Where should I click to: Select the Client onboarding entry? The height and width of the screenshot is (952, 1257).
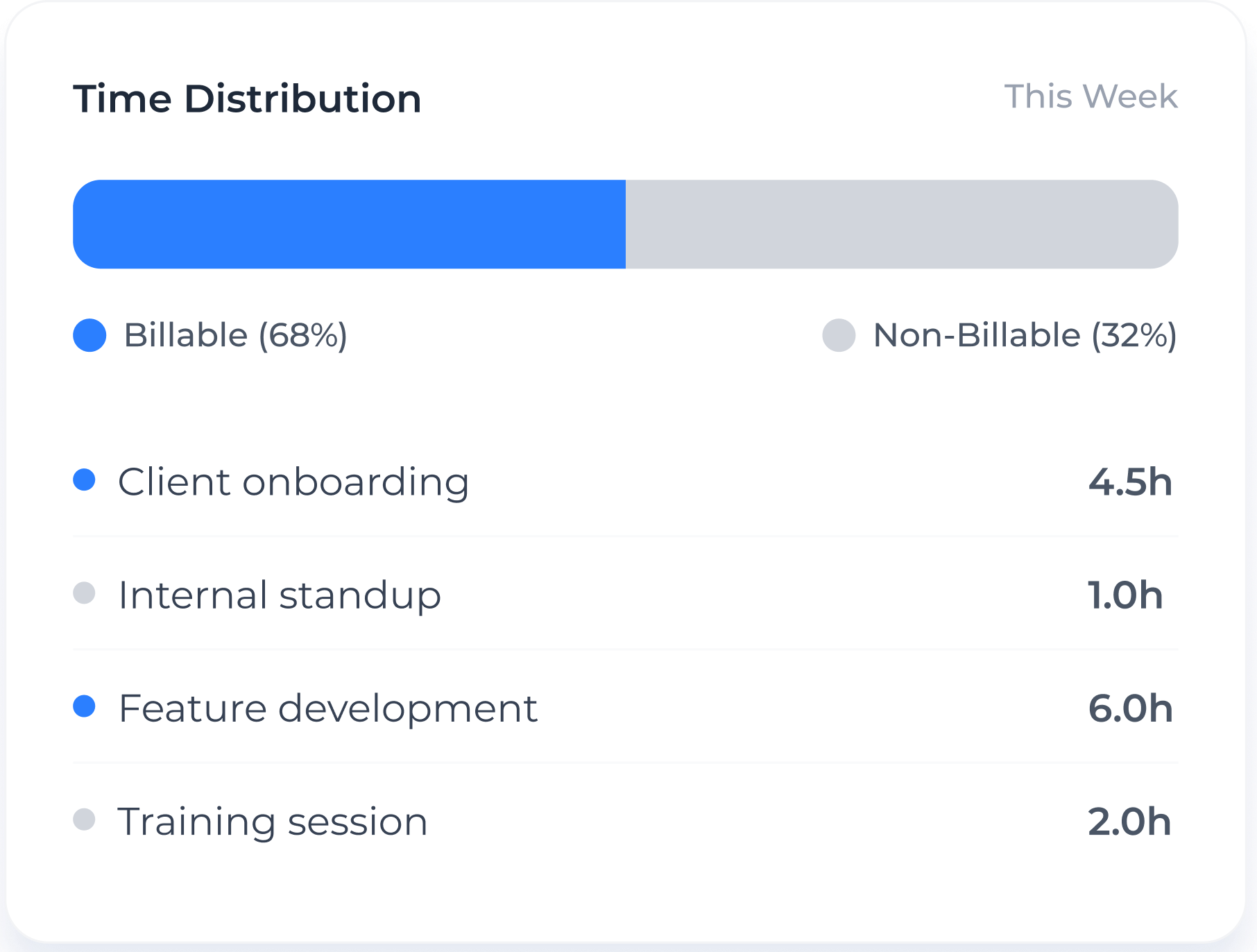pyautogui.click(x=293, y=482)
